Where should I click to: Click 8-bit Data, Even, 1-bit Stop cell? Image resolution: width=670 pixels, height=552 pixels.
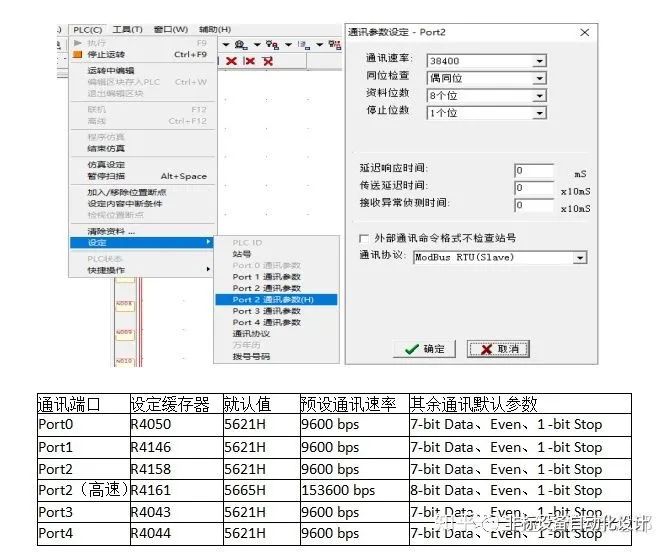click(x=520, y=490)
